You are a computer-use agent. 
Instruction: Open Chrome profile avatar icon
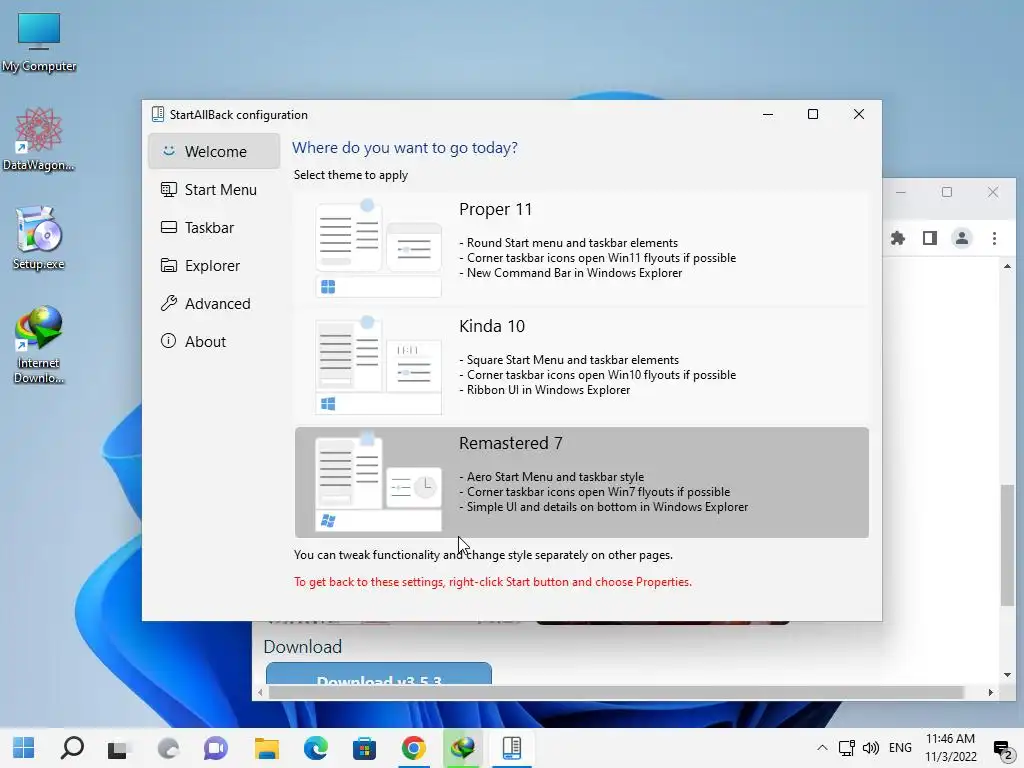pos(962,238)
